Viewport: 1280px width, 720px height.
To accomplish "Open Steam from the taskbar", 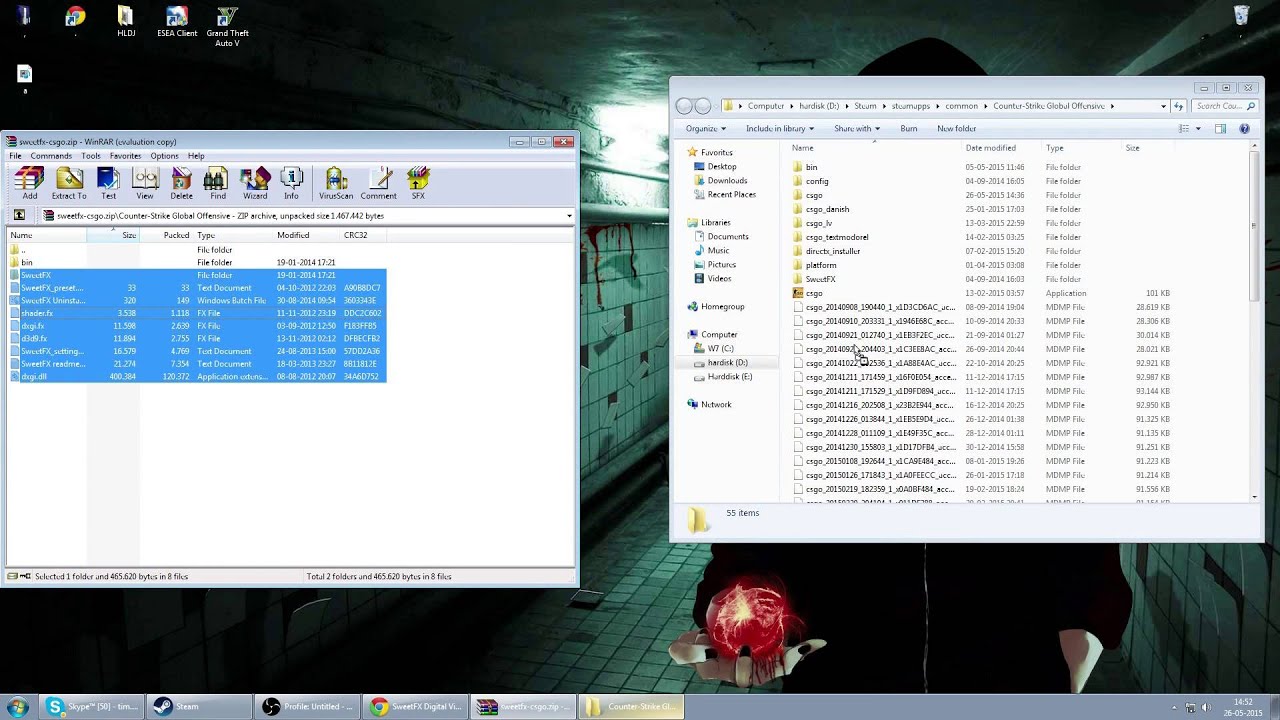I will 198,707.
